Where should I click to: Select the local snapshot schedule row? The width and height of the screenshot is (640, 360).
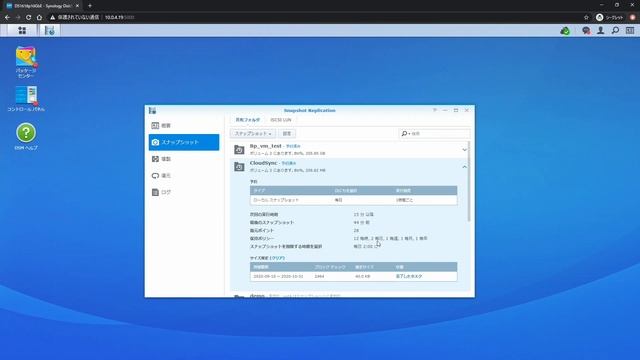tap(353, 200)
